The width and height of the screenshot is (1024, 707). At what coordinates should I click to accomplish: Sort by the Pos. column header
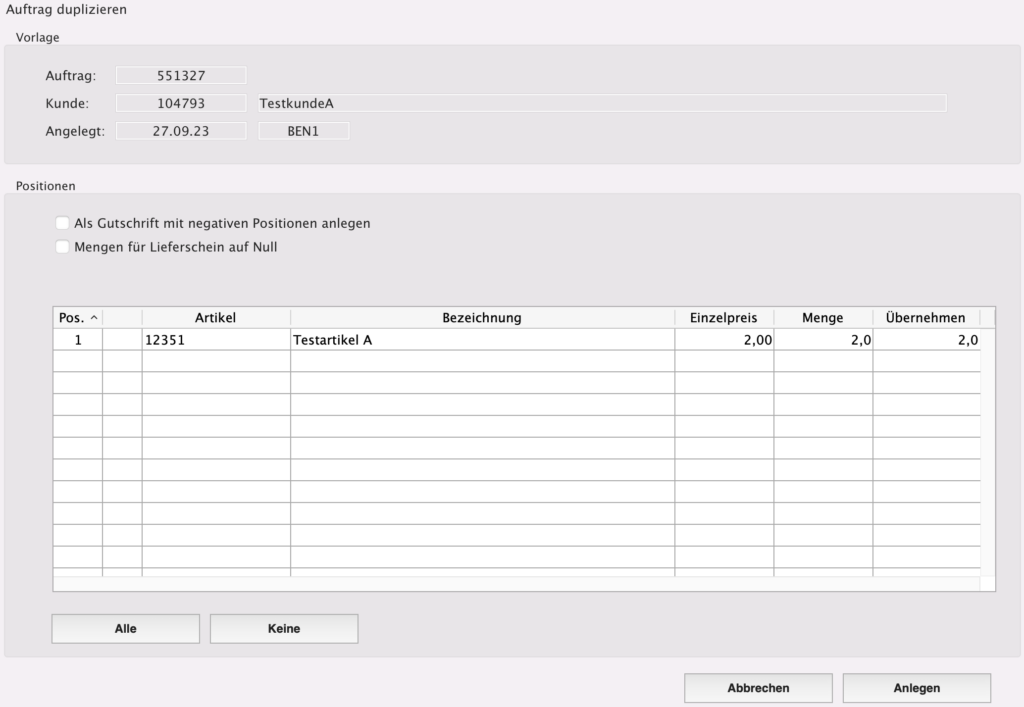click(x=77, y=318)
